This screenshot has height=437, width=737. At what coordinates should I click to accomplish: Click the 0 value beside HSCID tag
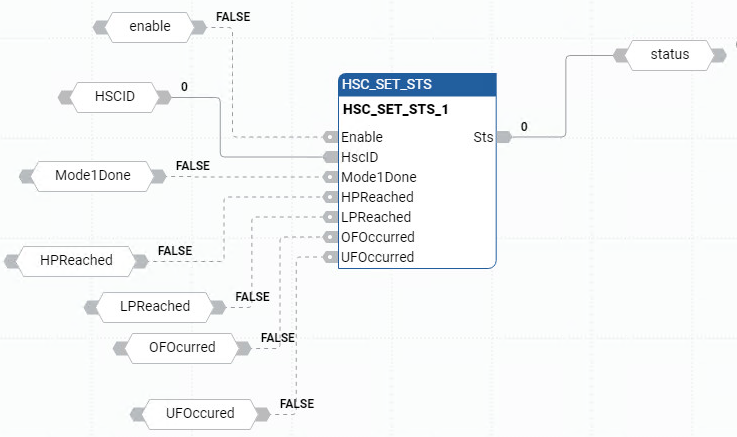pos(184,87)
